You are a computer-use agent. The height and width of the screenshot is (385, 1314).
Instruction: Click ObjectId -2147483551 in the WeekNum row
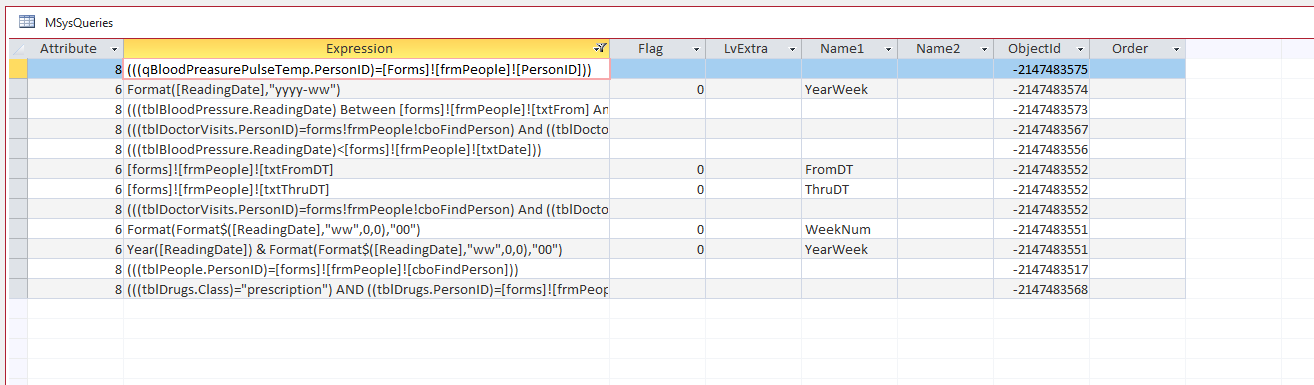1041,229
